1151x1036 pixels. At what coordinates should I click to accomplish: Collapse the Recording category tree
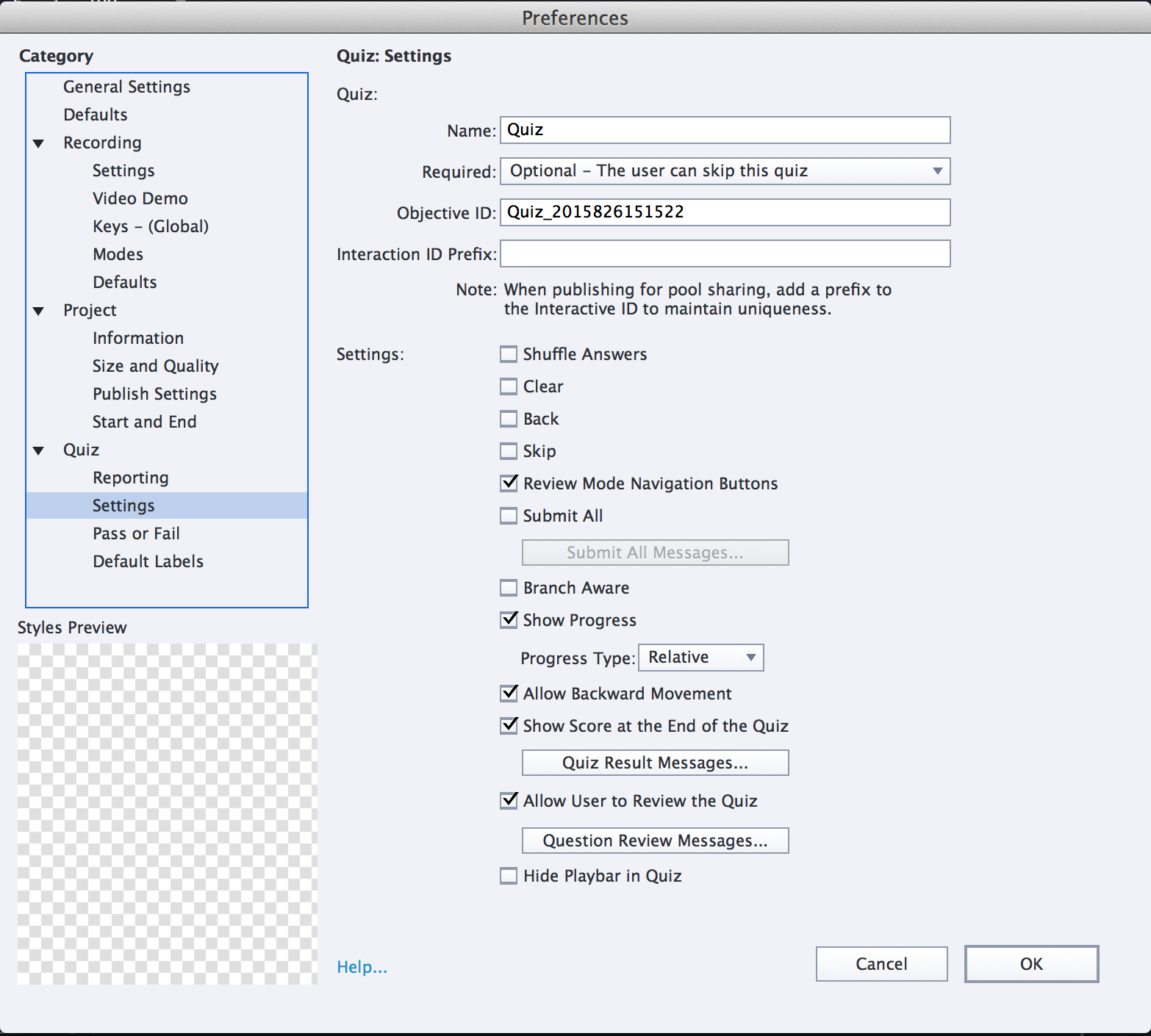(39, 143)
